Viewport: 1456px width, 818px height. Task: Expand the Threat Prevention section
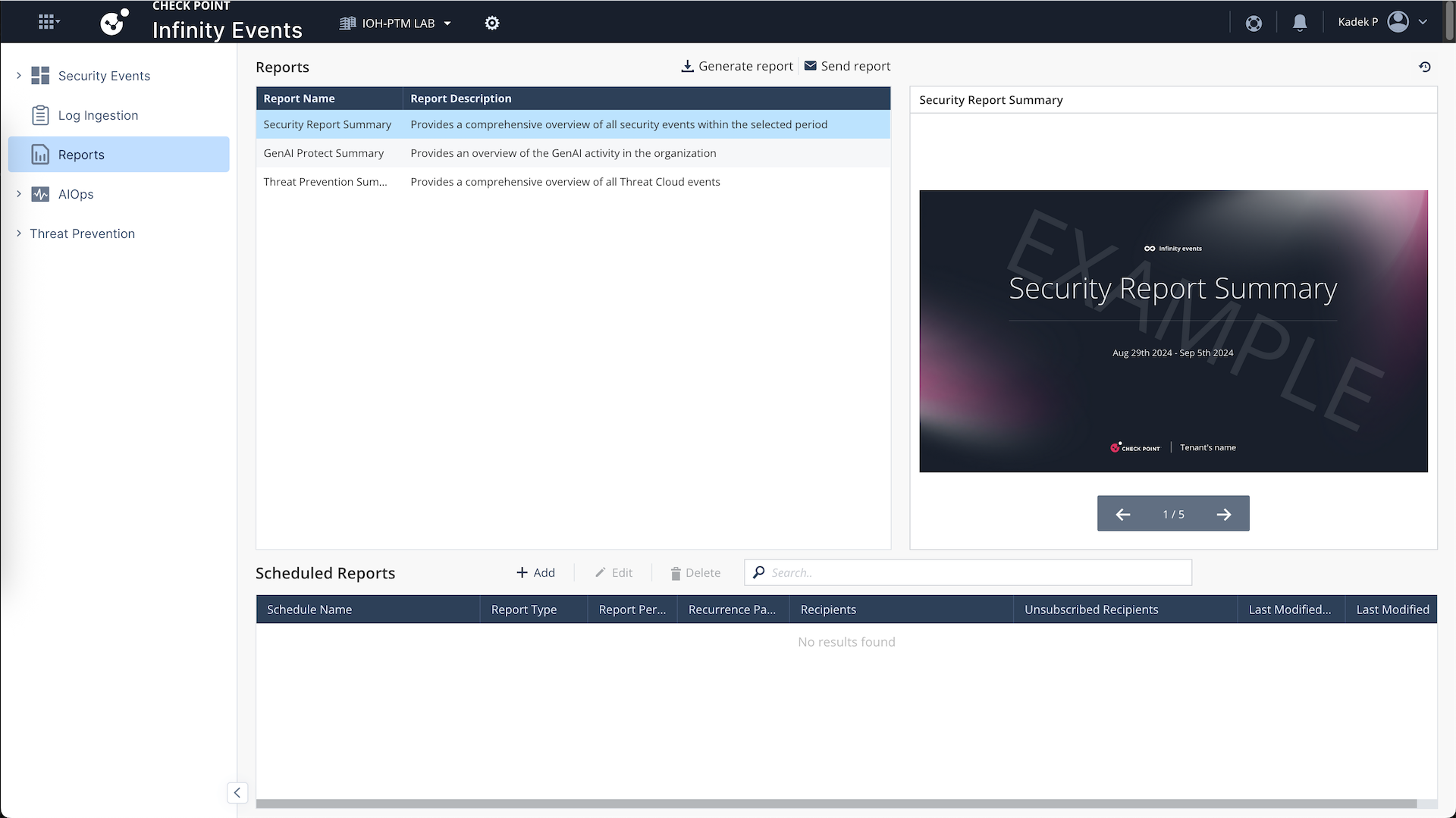pos(19,233)
